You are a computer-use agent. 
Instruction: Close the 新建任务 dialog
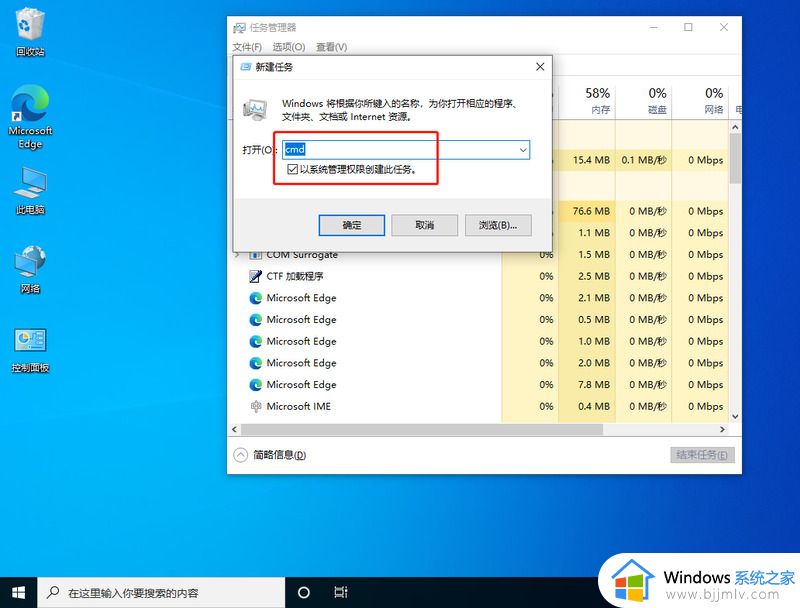click(540, 67)
